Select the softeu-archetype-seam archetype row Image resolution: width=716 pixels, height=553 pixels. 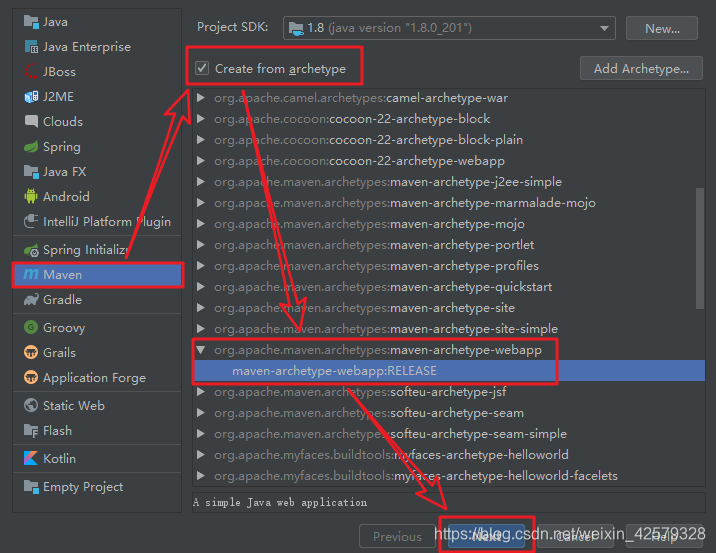click(x=449, y=413)
